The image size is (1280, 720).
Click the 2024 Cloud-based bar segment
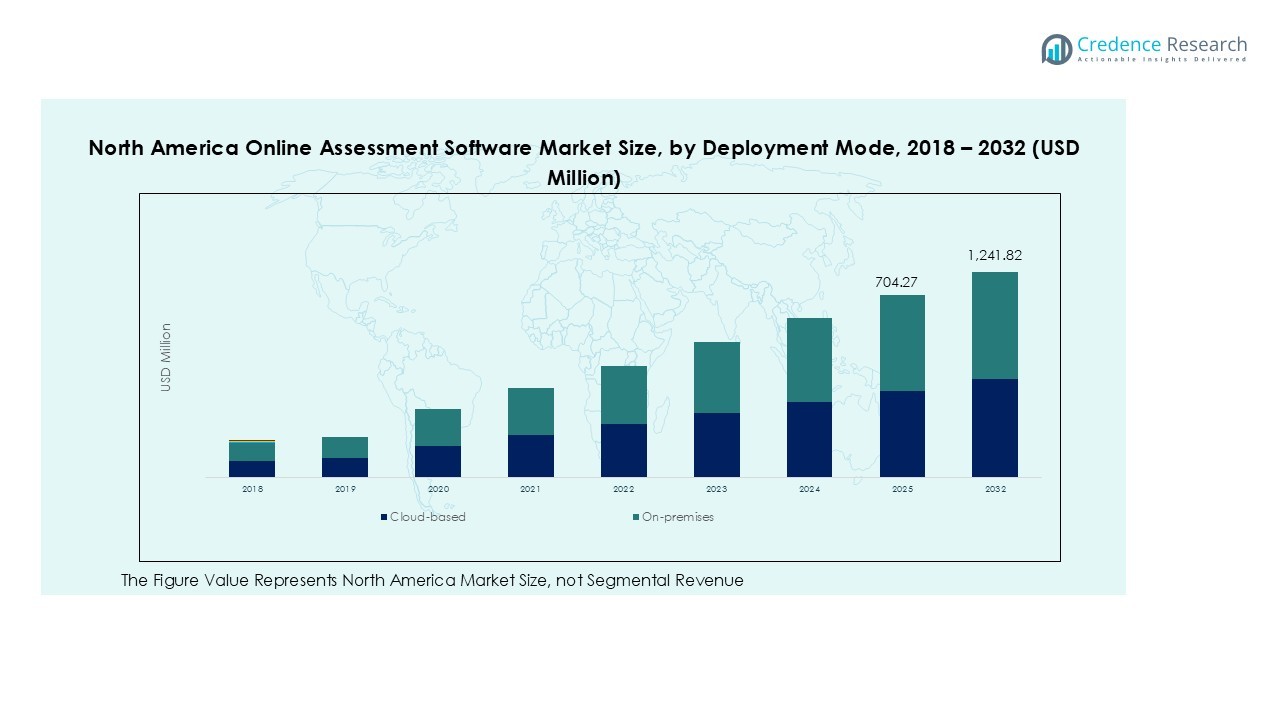[x=809, y=439]
